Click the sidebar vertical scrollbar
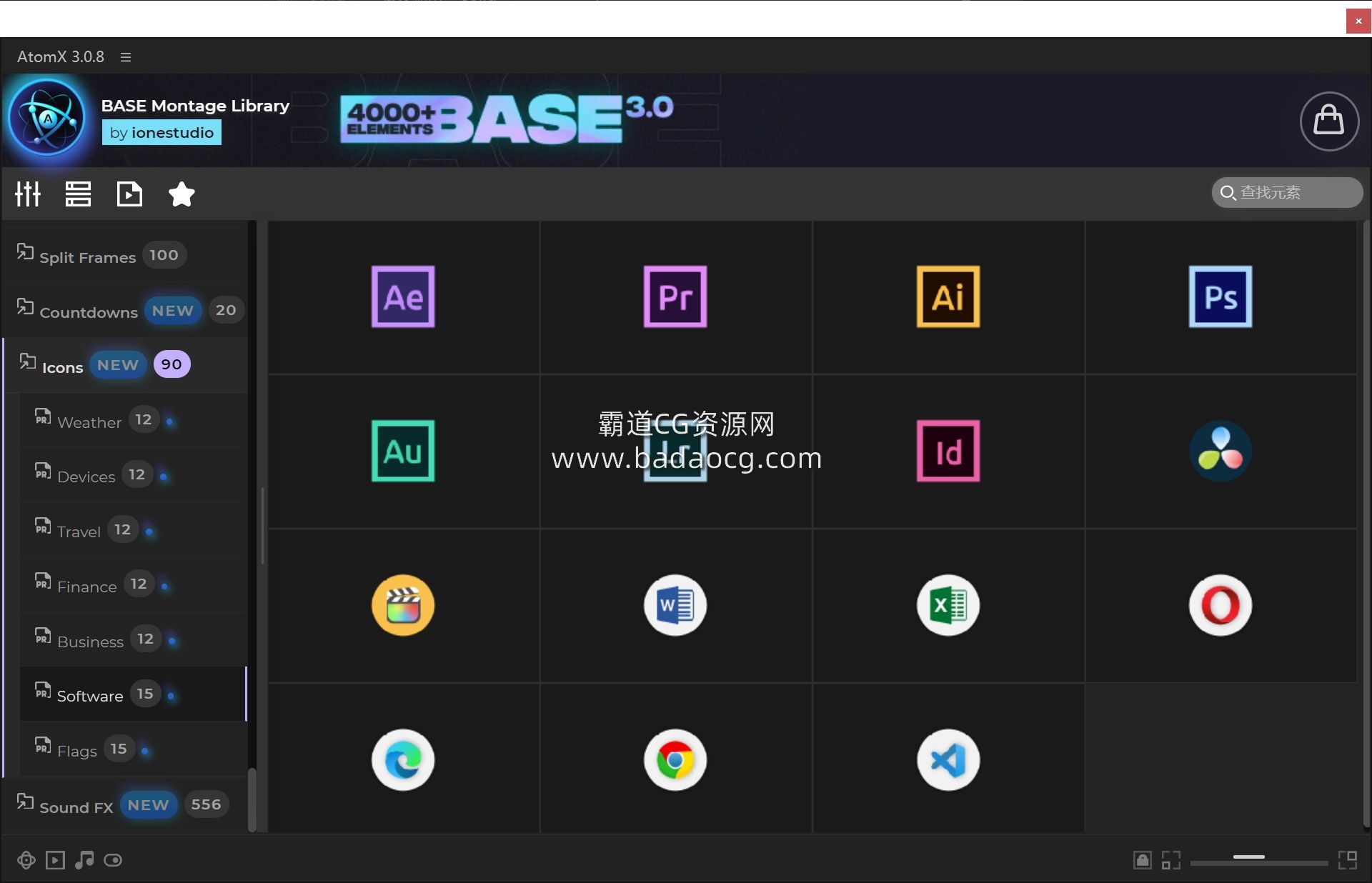This screenshot has height=883, width=1372. 252,800
